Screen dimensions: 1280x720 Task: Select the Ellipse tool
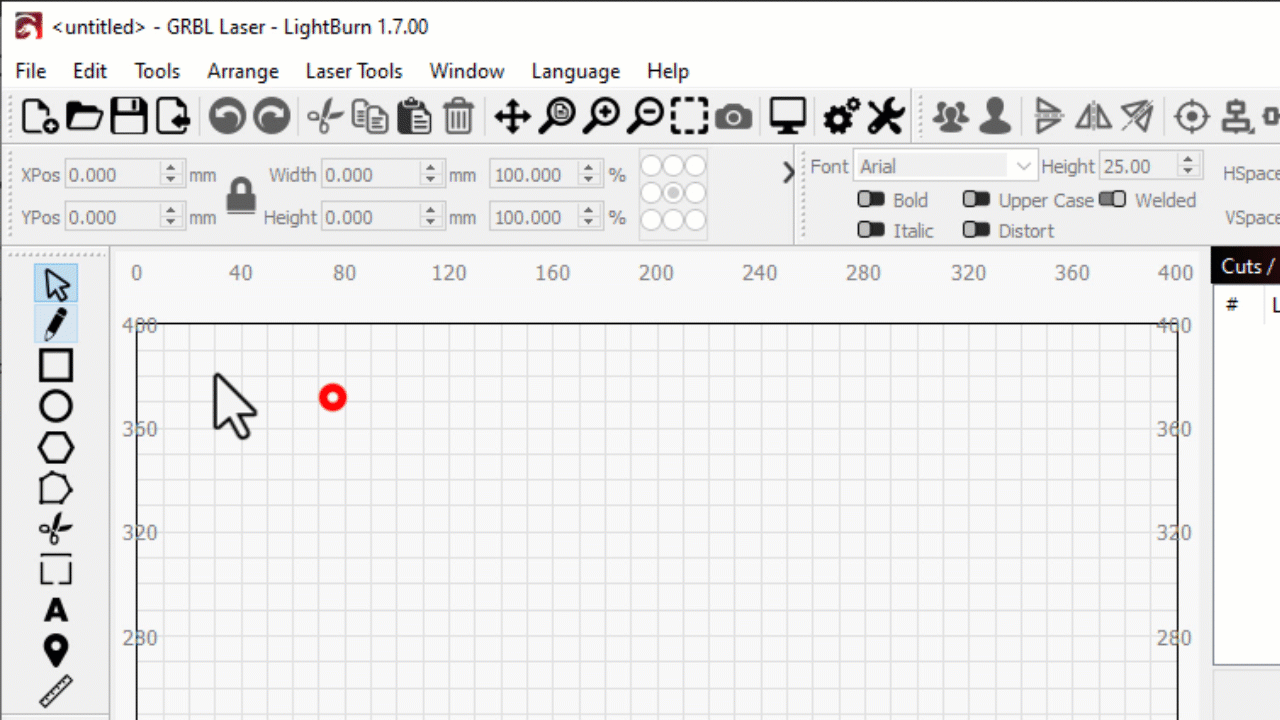coord(55,406)
